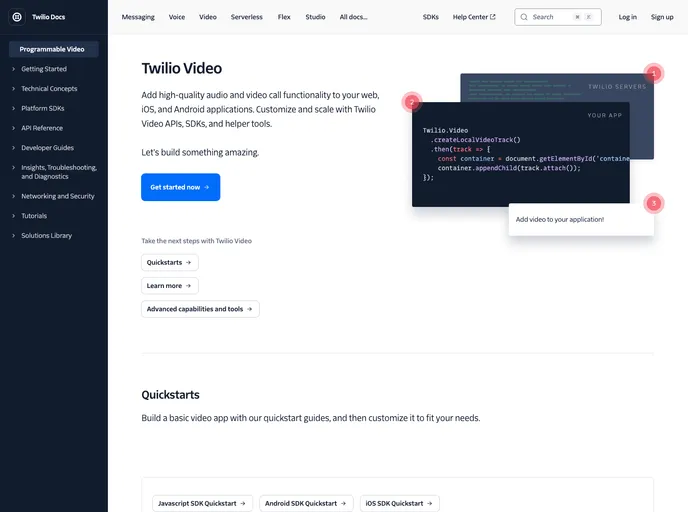This screenshot has width=688, height=512.
Task: Open the All docs... menu
Action: (353, 17)
